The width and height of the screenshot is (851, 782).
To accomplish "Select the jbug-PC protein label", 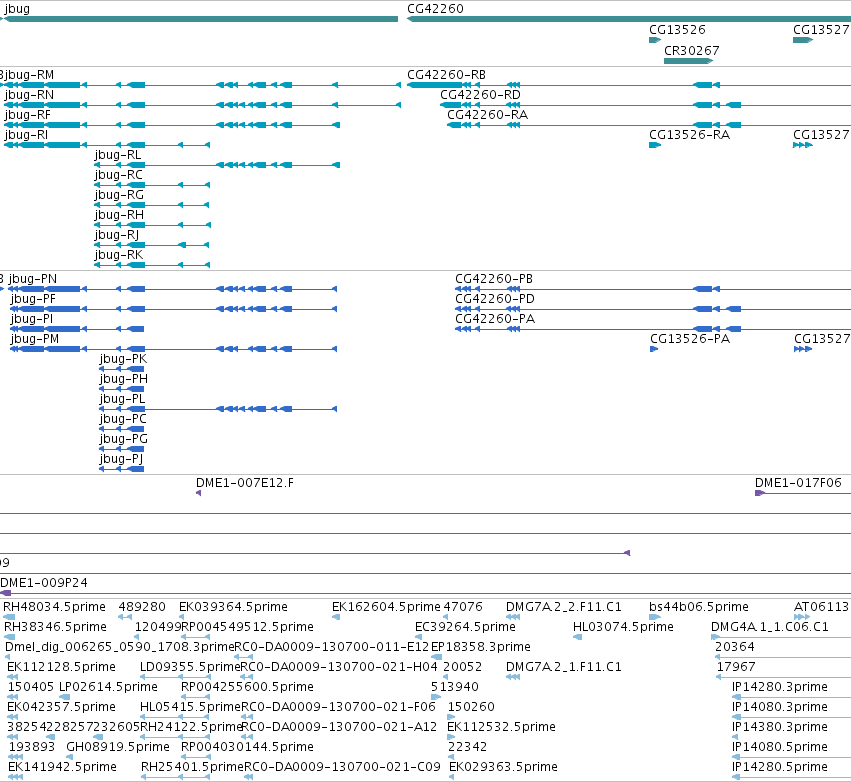I will click(123, 419).
